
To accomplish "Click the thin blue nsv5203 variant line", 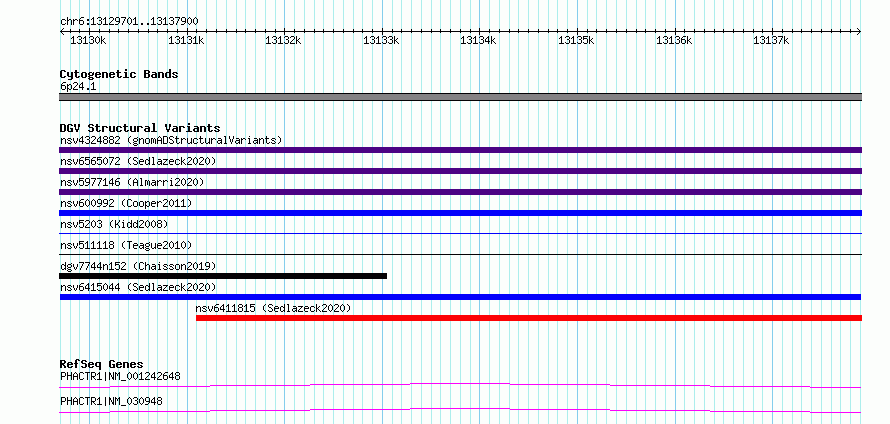I will tap(460, 233).
